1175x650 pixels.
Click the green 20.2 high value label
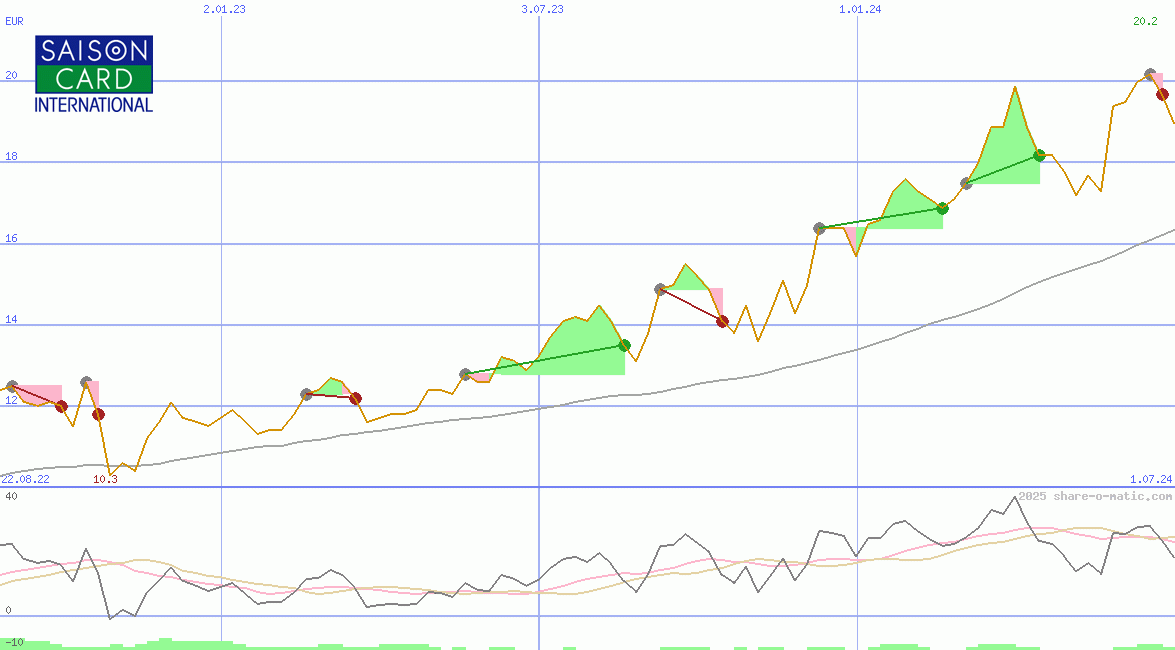click(1144, 21)
